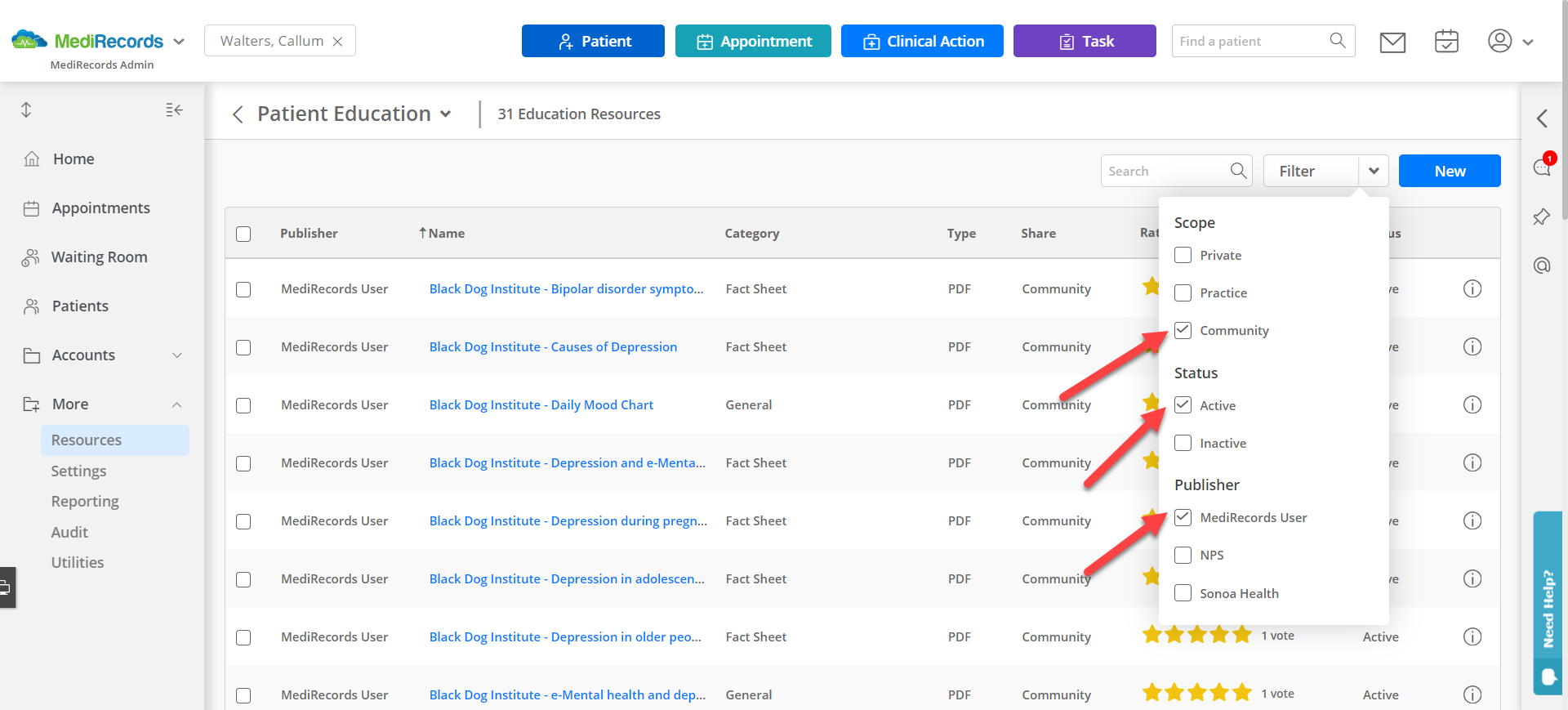The height and width of the screenshot is (710, 1568).
Task: Open info for e-Mental health and depression row
Action: pyautogui.click(x=1472, y=694)
